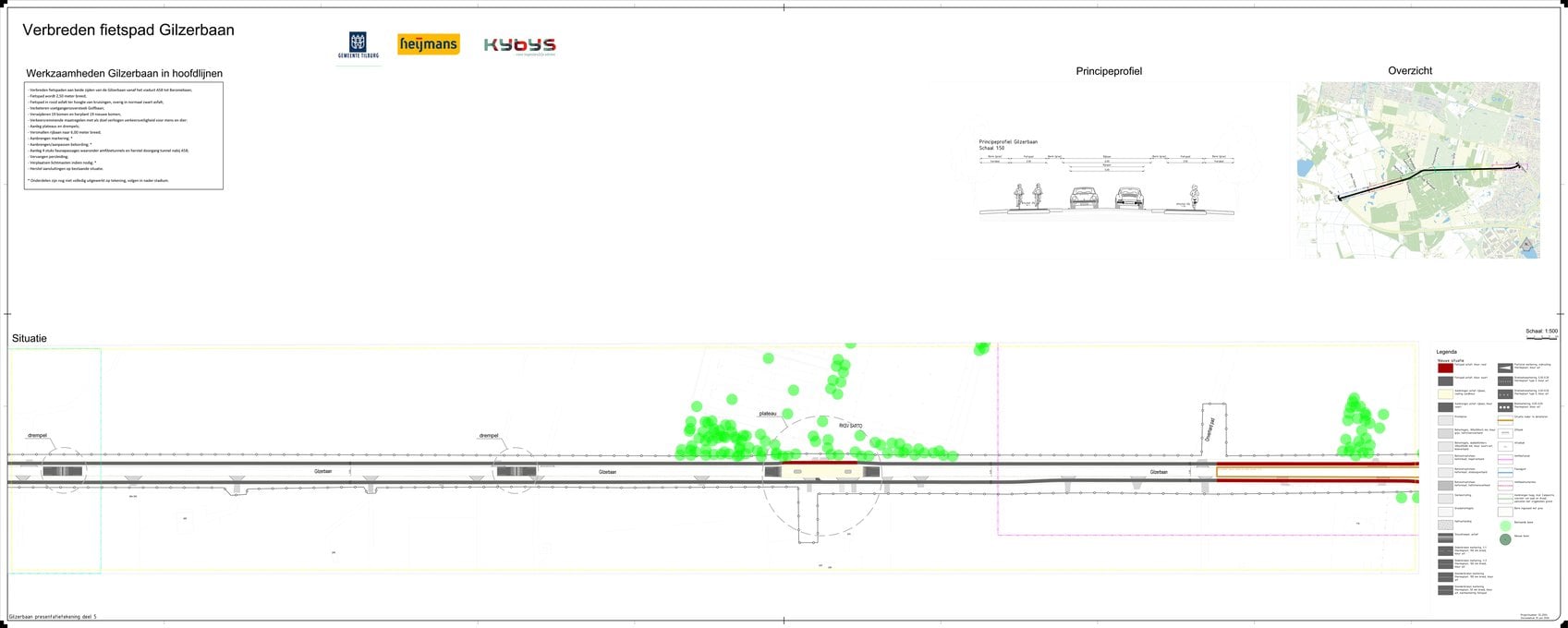This screenshot has width=1568, height=628.
Task: Click the Schaal 1:500 label
Action: point(1541,331)
